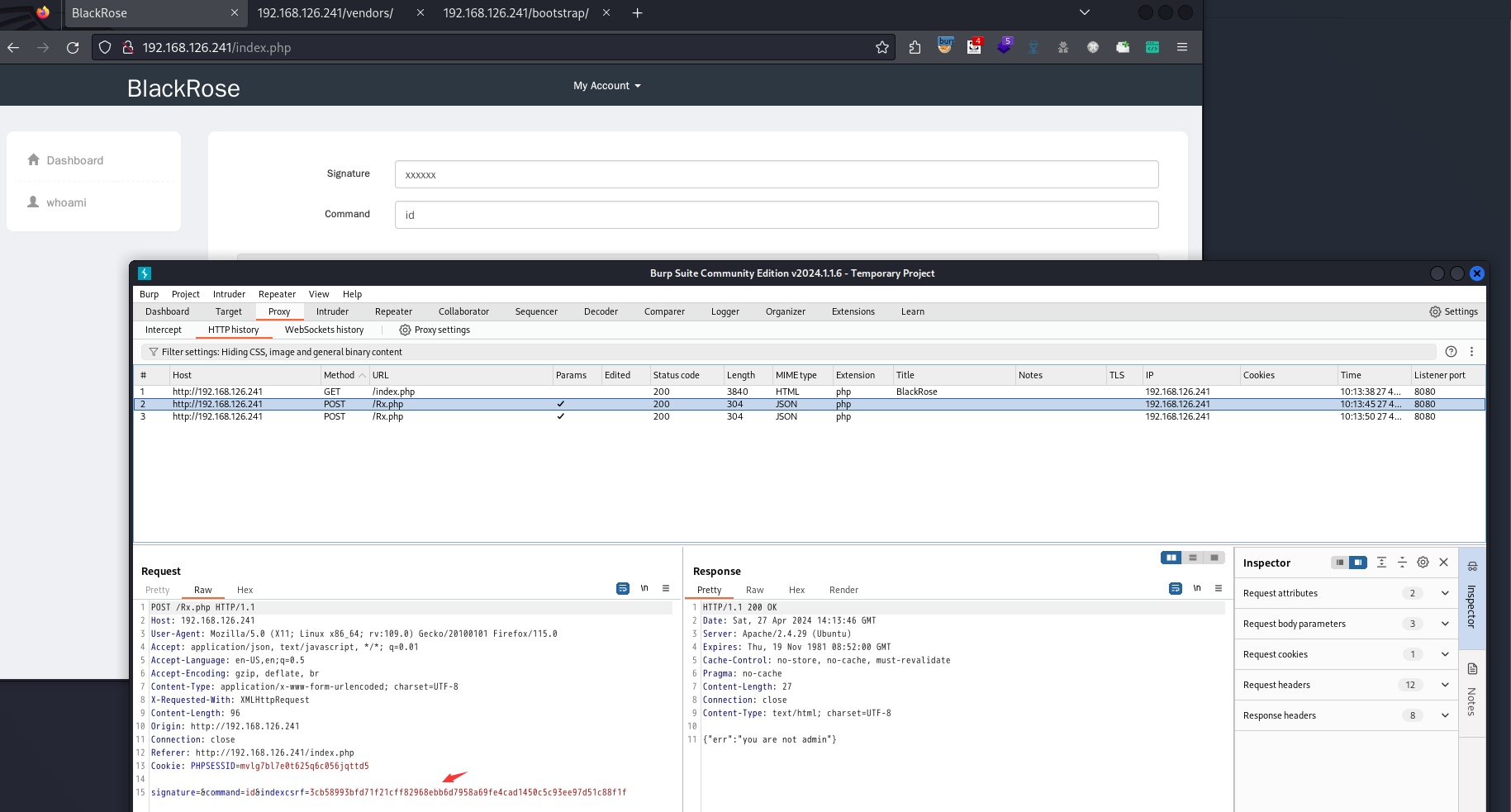
Task: Click the Signature input field
Action: 777,174
